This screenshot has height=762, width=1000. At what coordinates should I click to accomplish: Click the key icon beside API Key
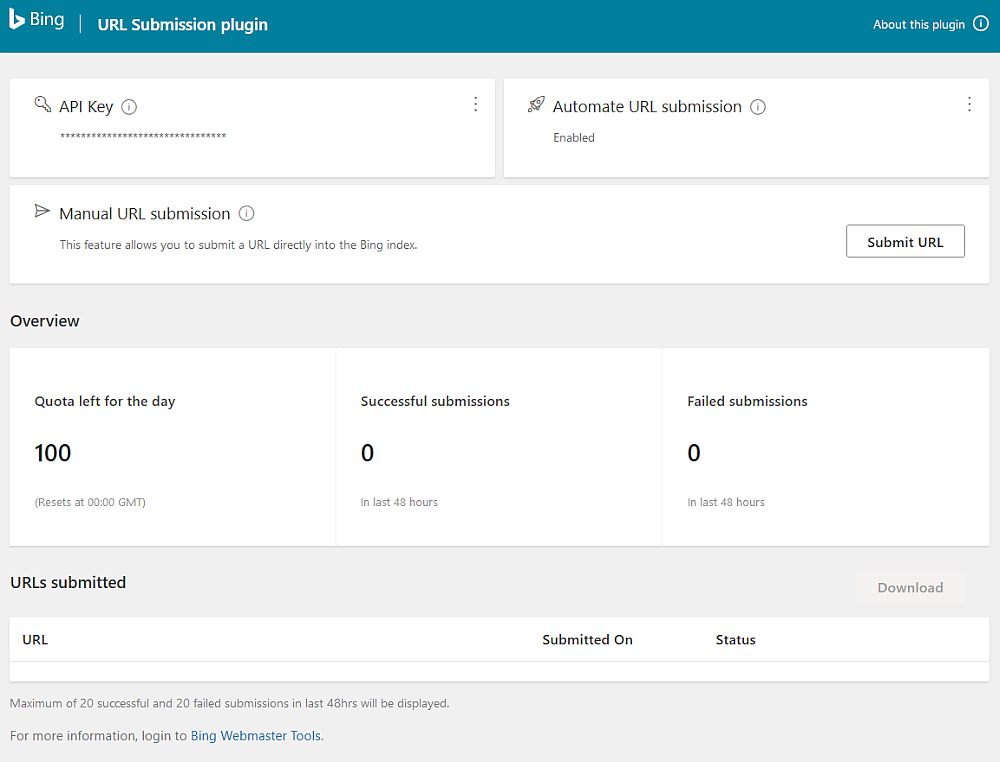(42, 104)
